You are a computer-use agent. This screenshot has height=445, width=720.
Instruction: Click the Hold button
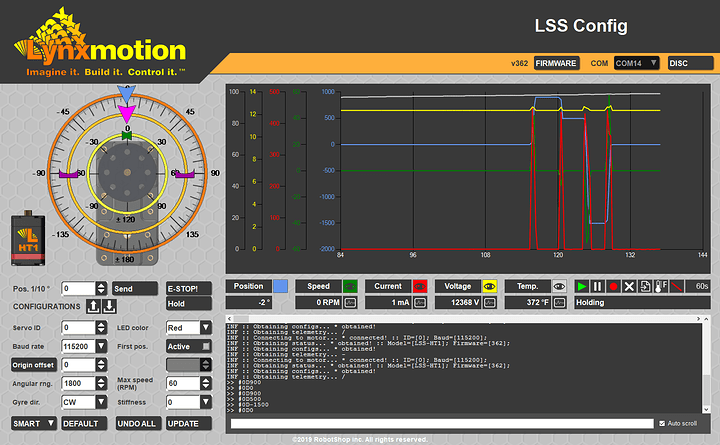click(189, 304)
